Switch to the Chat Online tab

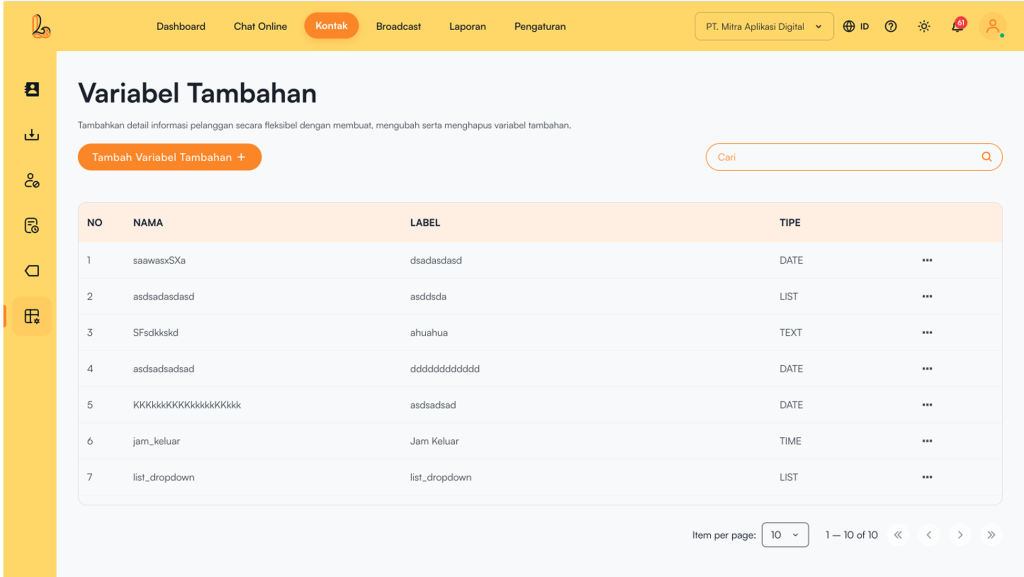[x=260, y=27]
